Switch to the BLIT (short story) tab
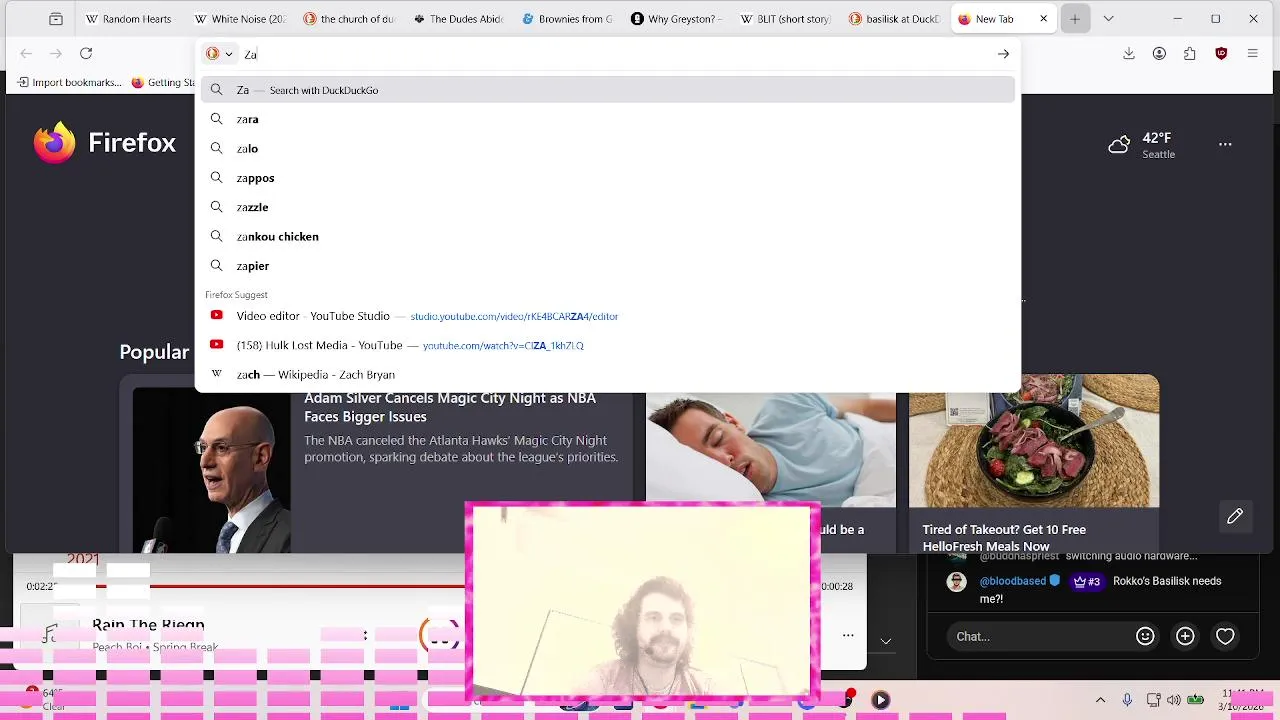The height and width of the screenshot is (720, 1280). (x=785, y=19)
